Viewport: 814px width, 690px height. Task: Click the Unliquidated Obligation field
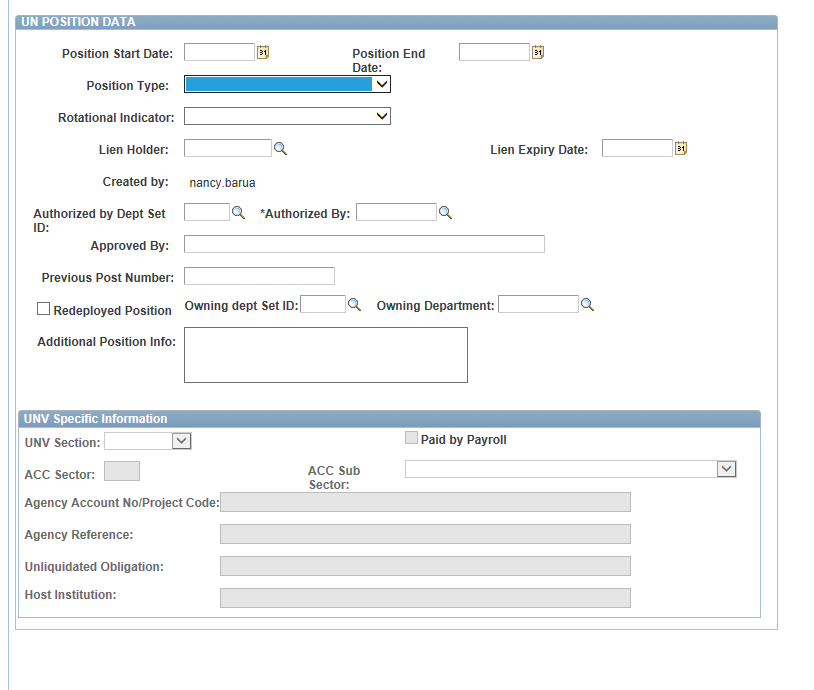coord(425,566)
